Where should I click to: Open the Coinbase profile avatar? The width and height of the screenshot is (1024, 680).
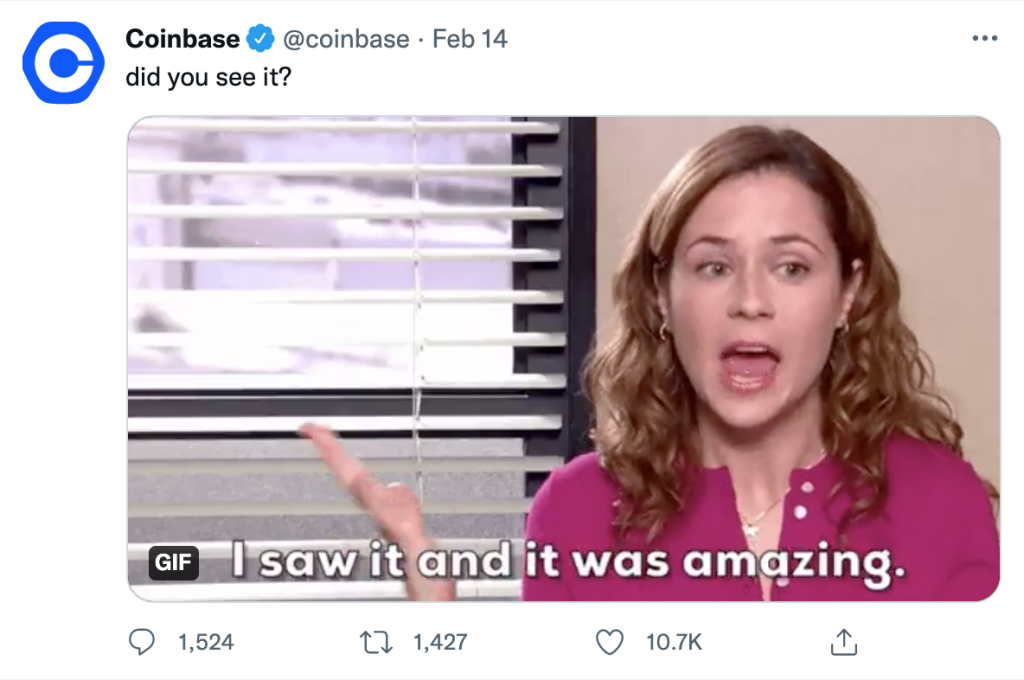tap(63, 63)
